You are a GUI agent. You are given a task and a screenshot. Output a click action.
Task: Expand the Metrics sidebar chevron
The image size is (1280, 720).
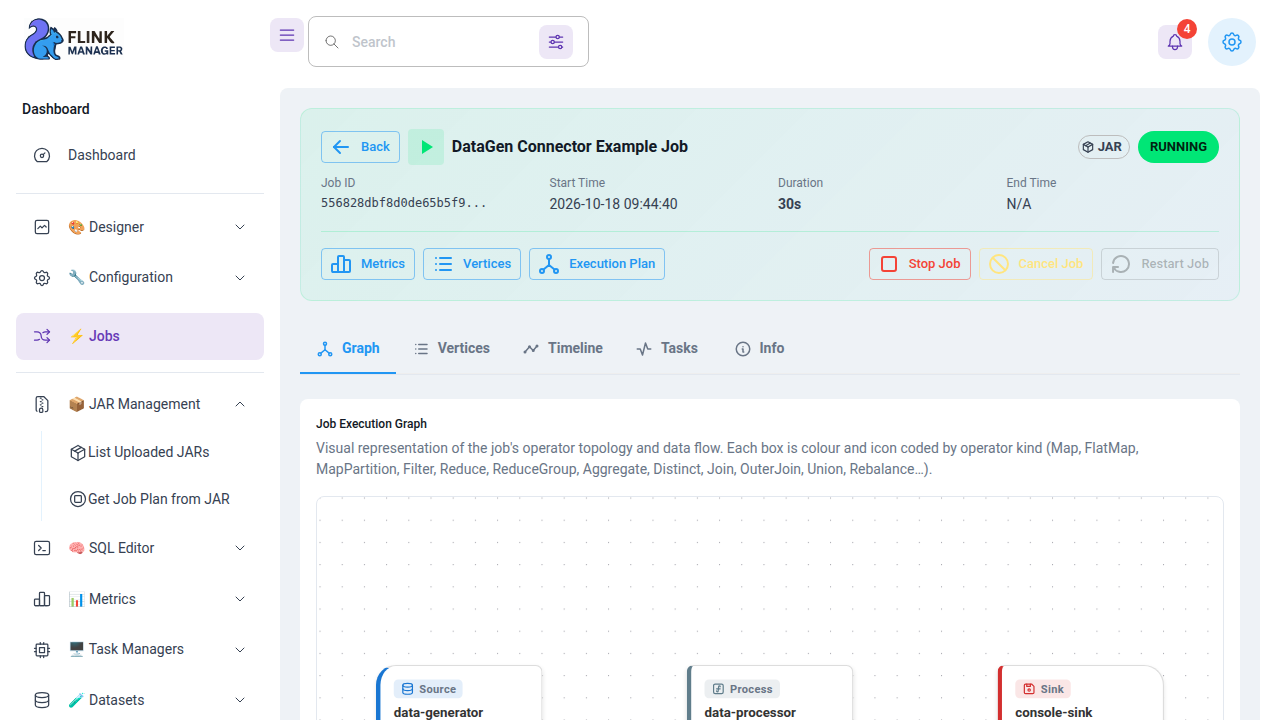pos(240,599)
